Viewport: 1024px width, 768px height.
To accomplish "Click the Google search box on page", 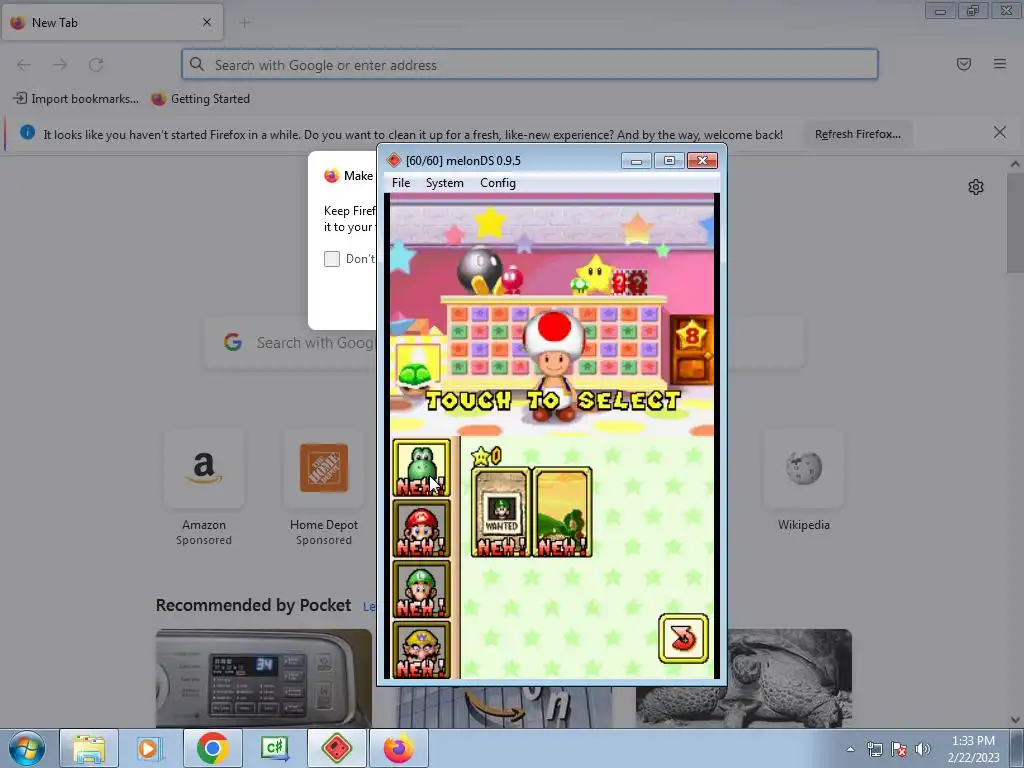I will tap(291, 342).
